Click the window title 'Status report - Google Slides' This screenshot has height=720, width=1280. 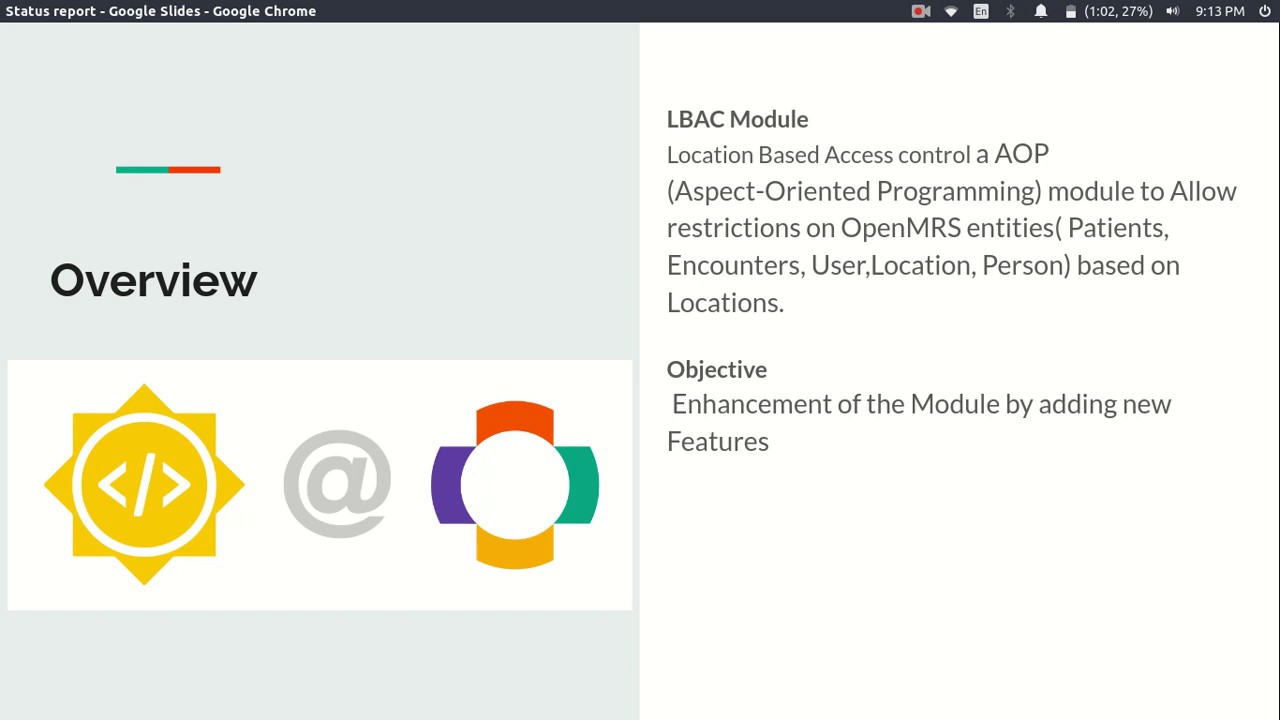[104, 11]
